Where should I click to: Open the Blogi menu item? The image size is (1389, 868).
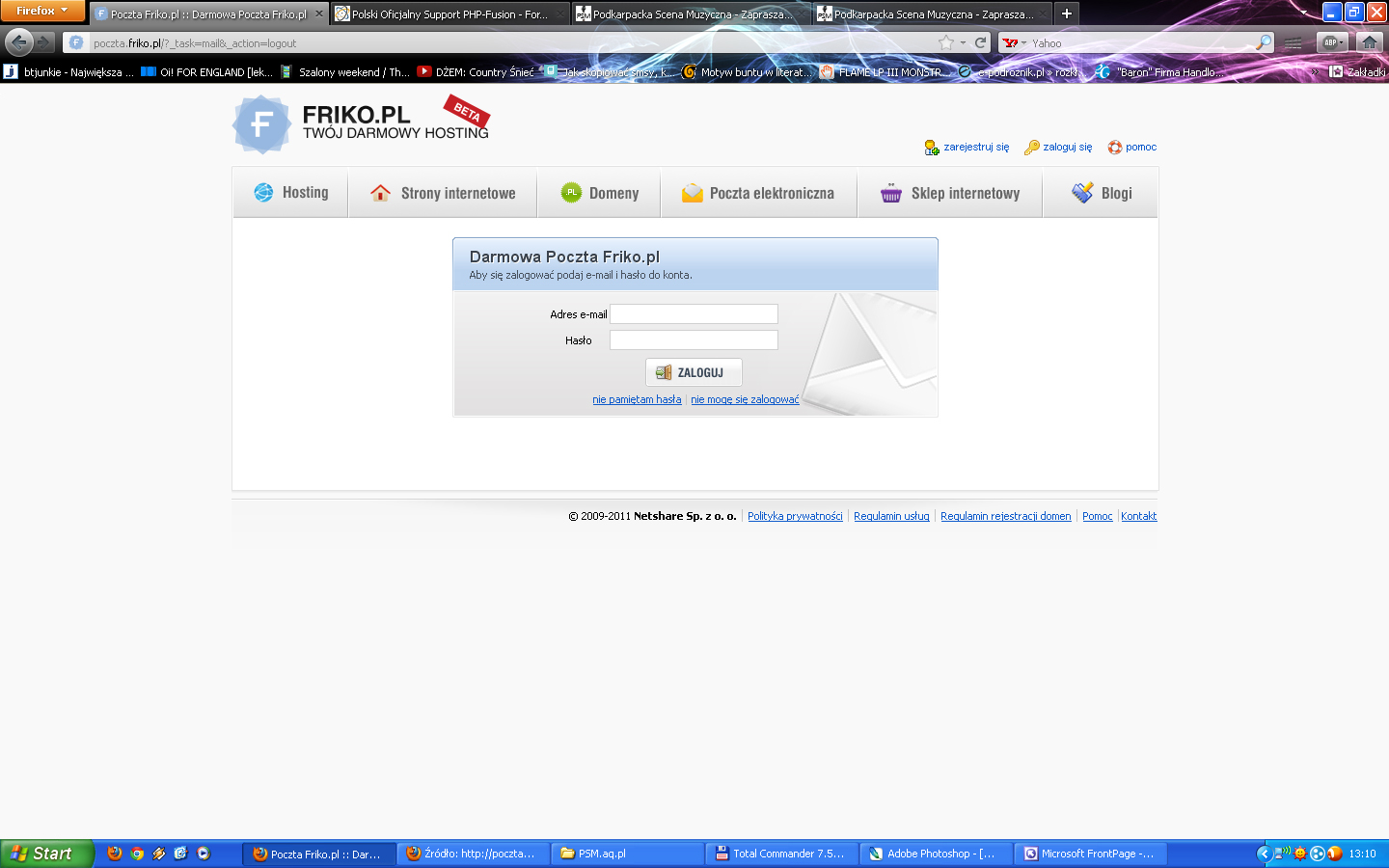(1101, 193)
